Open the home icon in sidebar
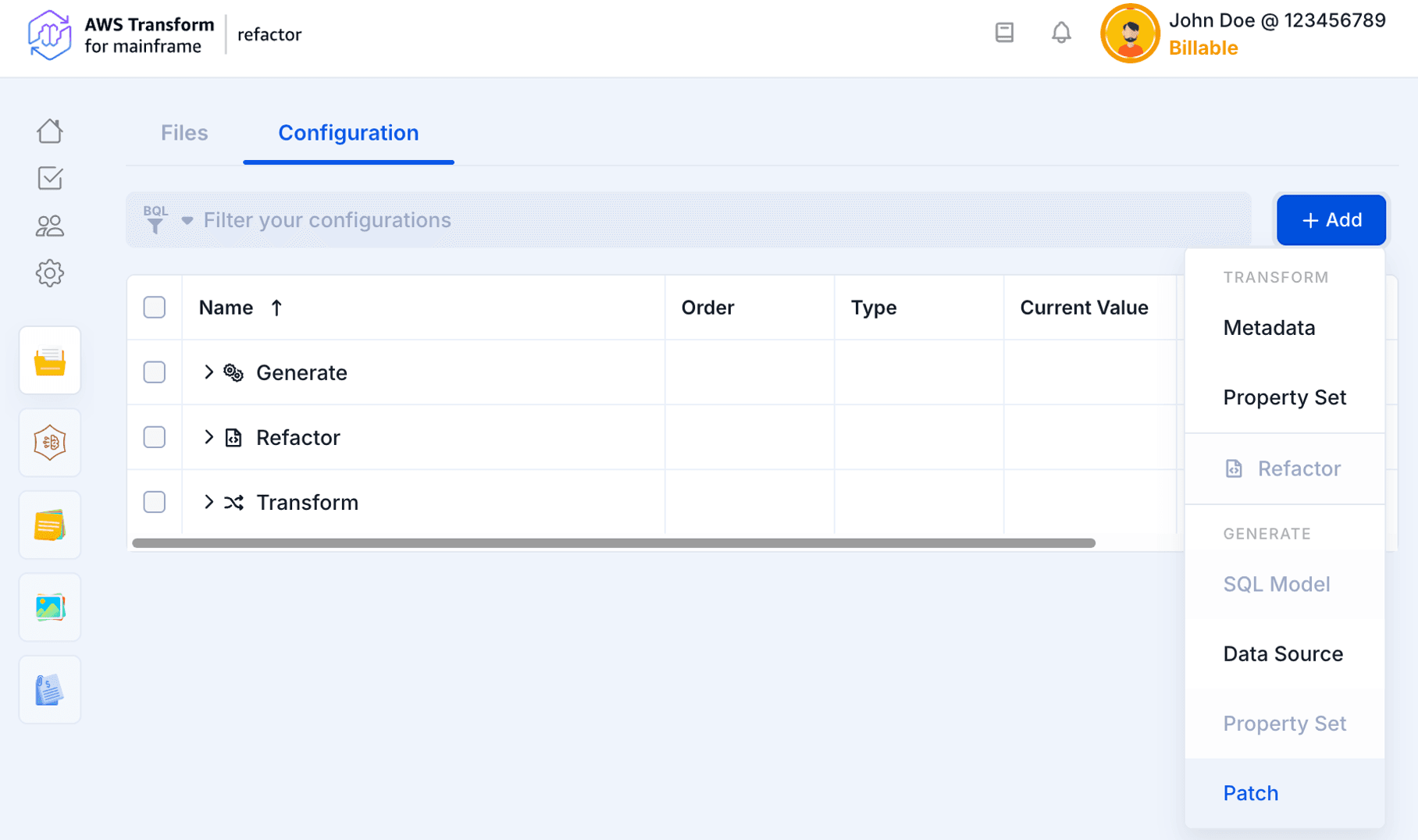The image size is (1418, 840). point(50,131)
